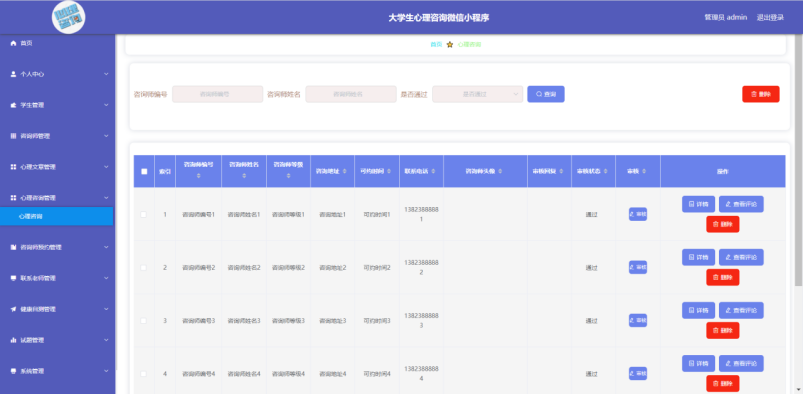Open 详情 for row 1
Image resolution: width=803 pixels, height=394 pixels.
698,204
